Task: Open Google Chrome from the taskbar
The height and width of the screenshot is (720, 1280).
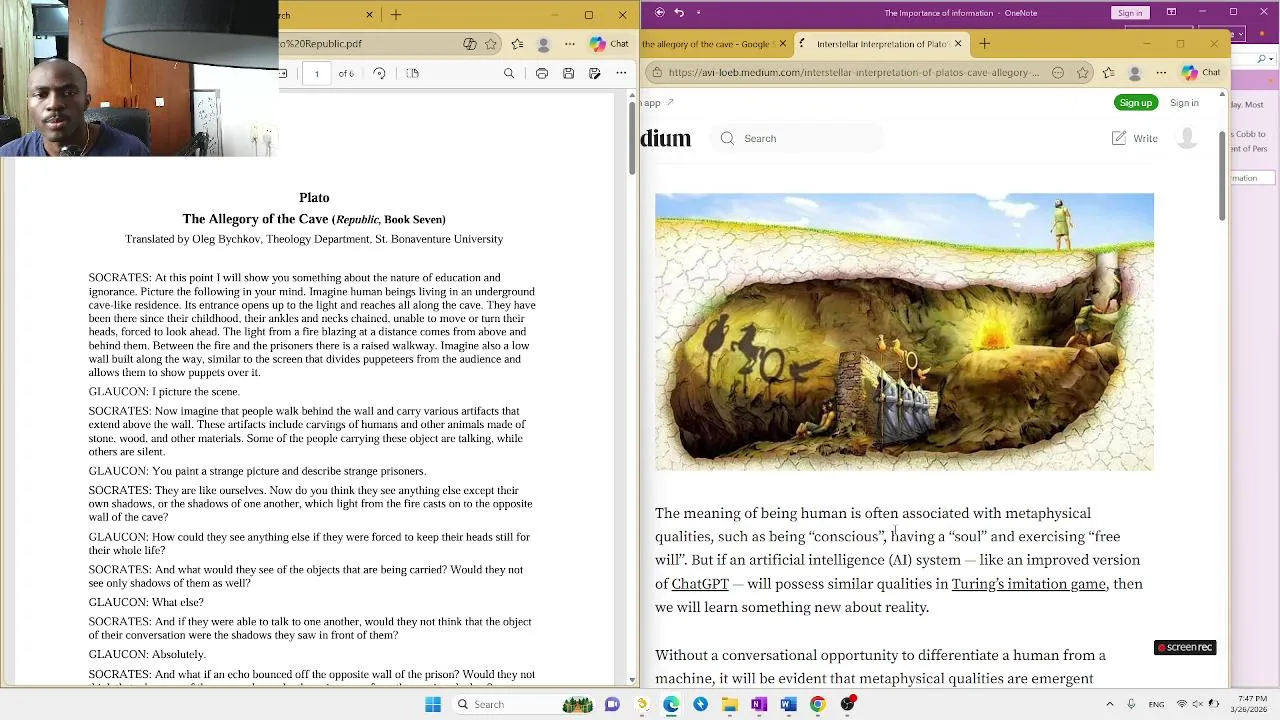Action: tap(818, 704)
